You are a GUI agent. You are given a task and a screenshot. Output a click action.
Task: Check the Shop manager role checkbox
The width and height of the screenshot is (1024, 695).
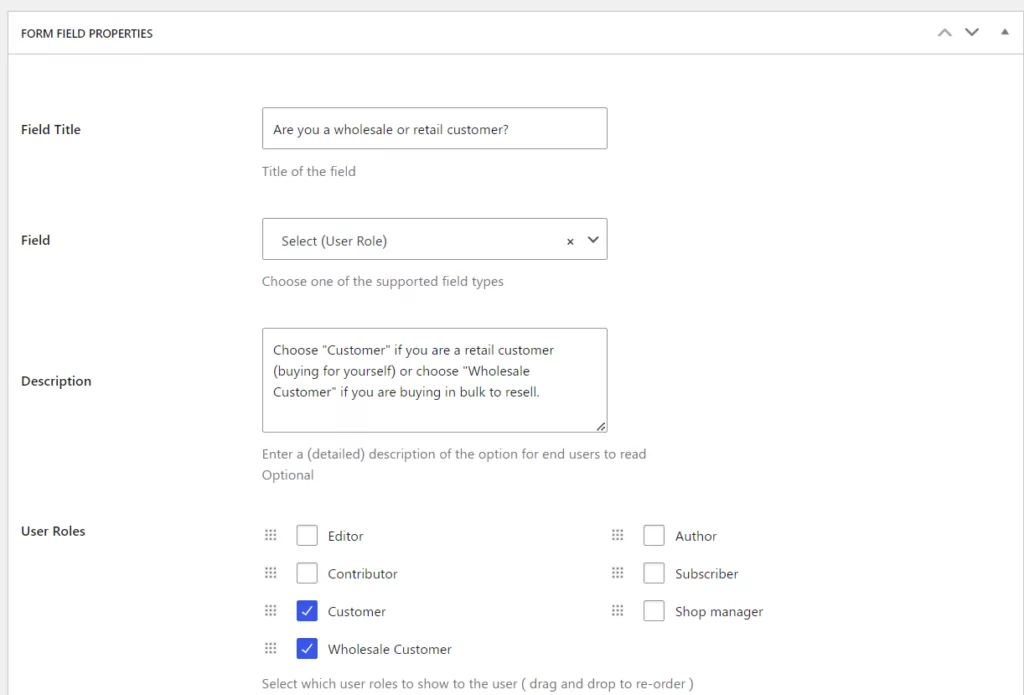pyautogui.click(x=654, y=611)
